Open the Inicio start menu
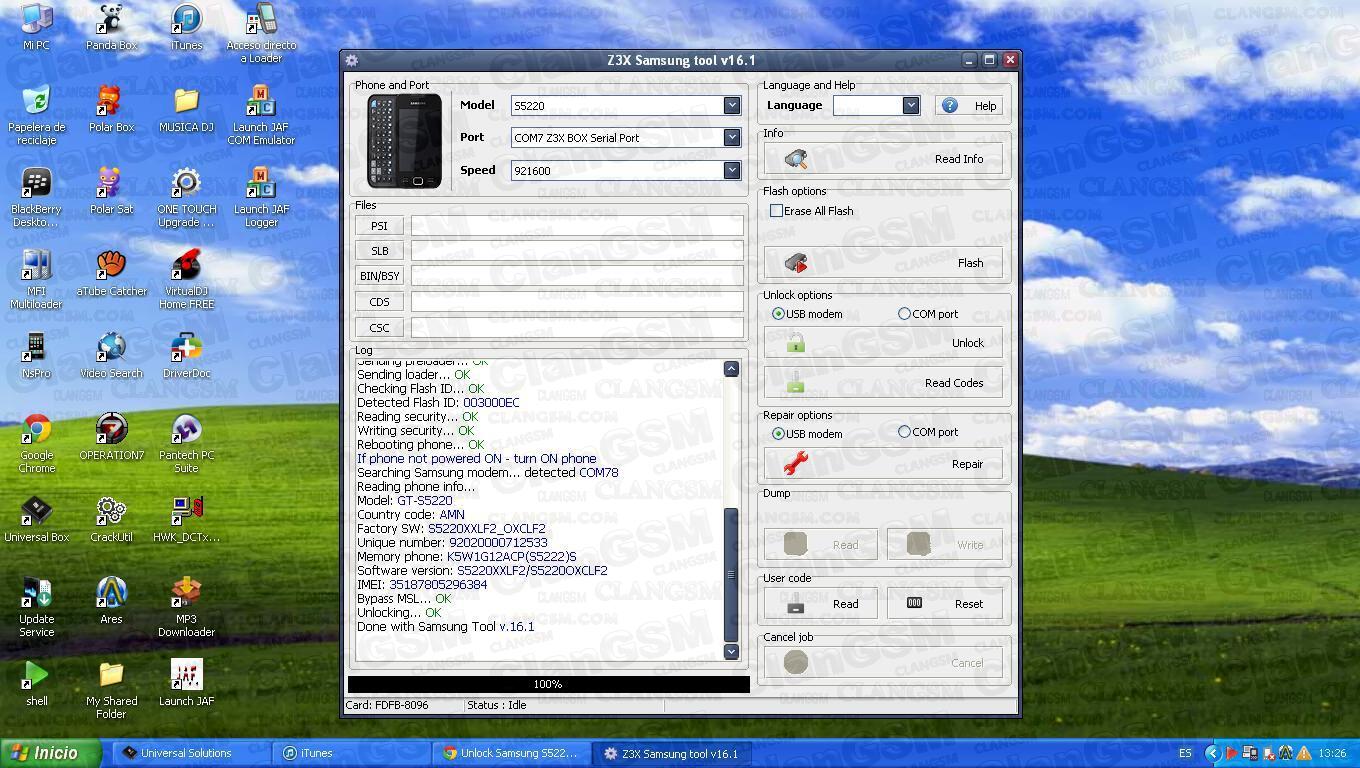The image size is (1360, 768). [50, 754]
